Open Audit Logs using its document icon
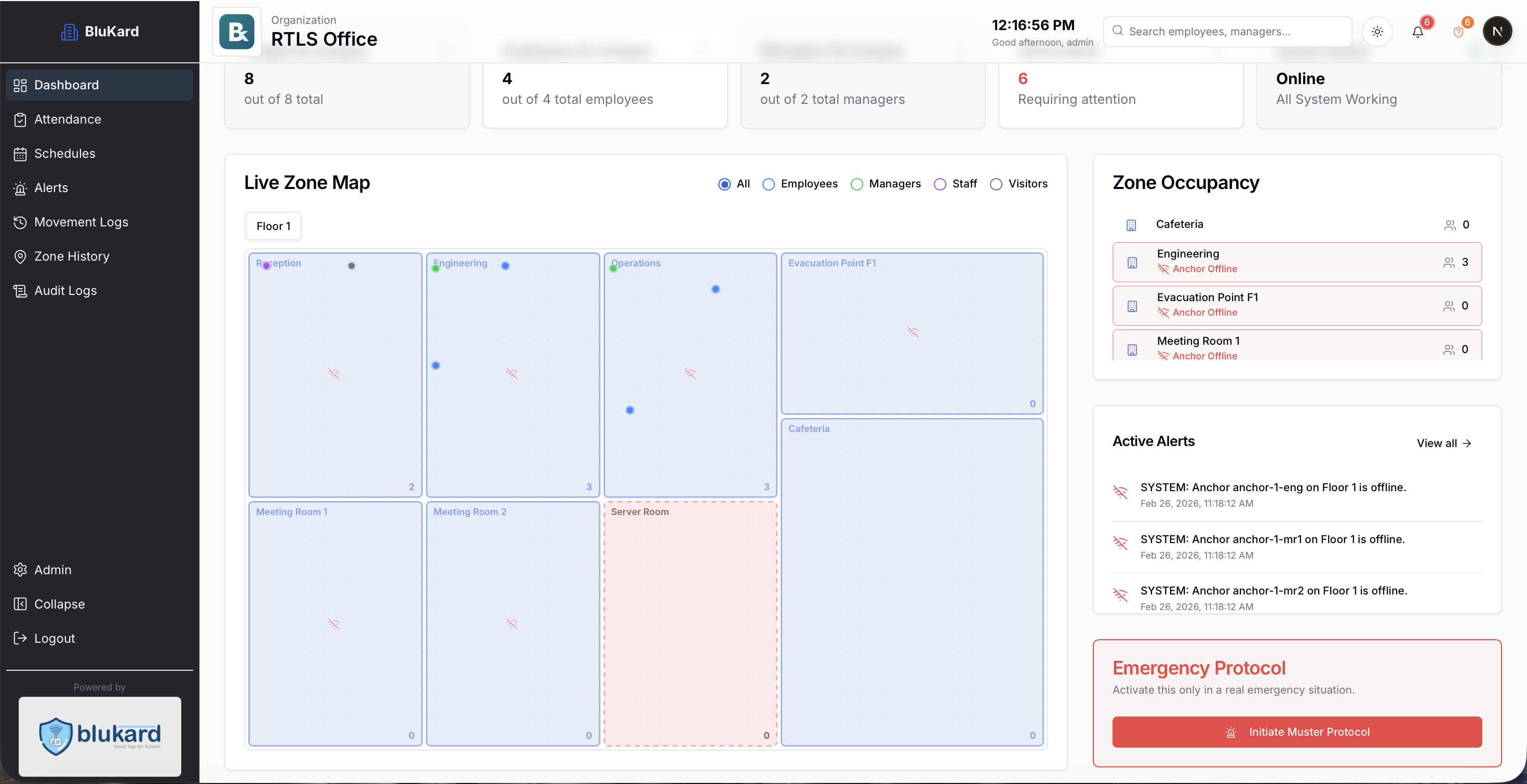The width and height of the screenshot is (1527, 784). click(20, 290)
